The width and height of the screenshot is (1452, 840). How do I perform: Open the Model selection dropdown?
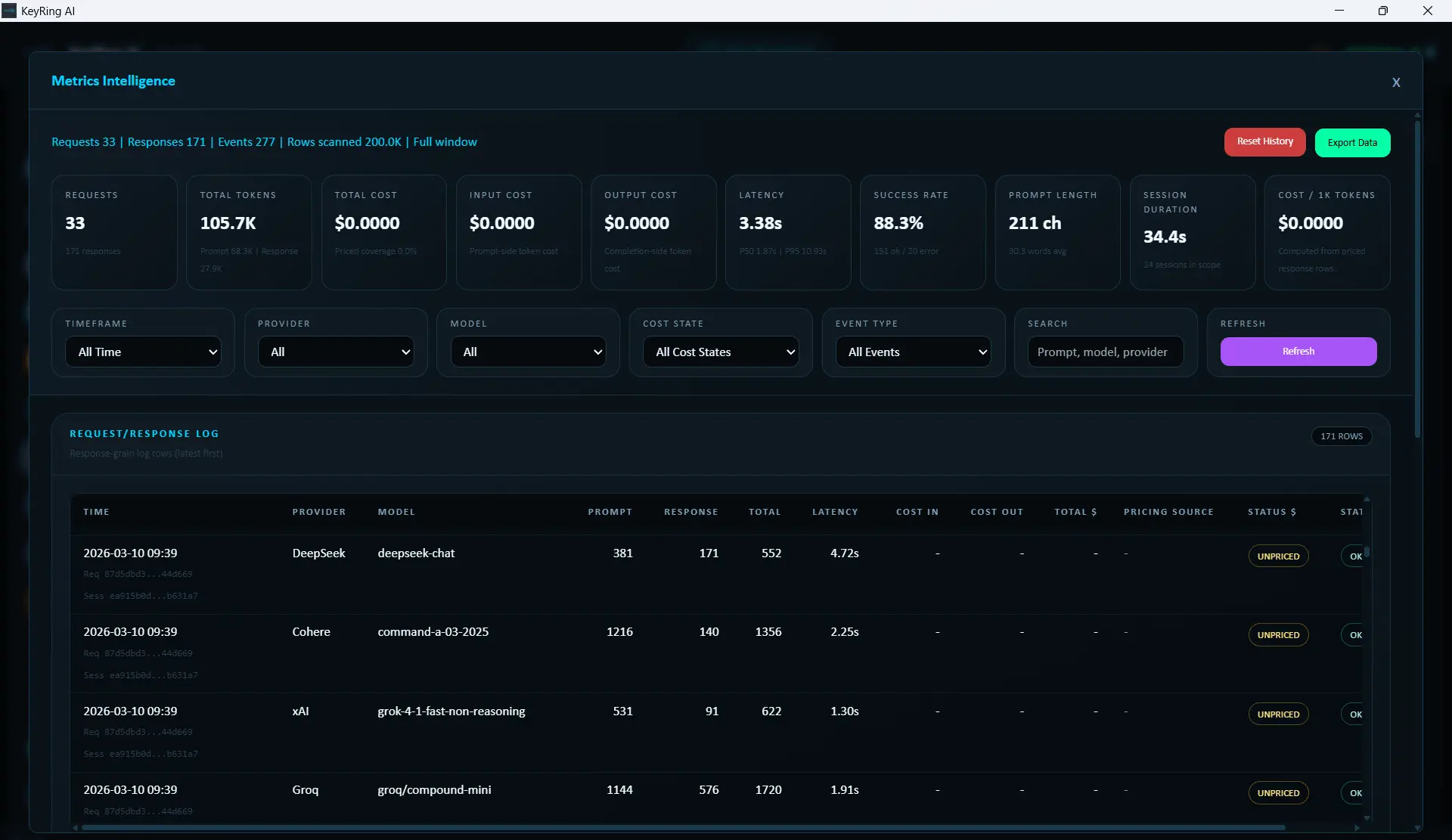tap(528, 352)
